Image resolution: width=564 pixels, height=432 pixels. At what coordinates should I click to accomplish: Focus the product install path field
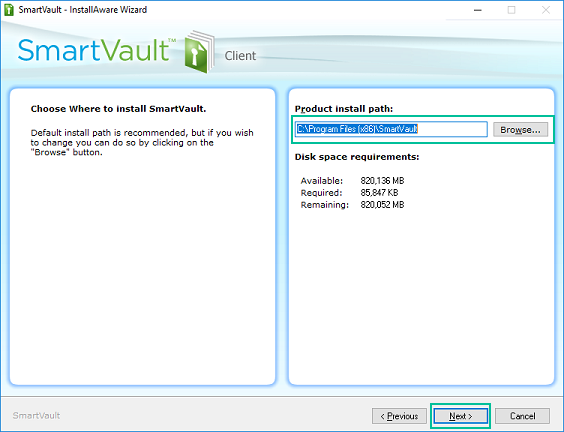point(391,129)
